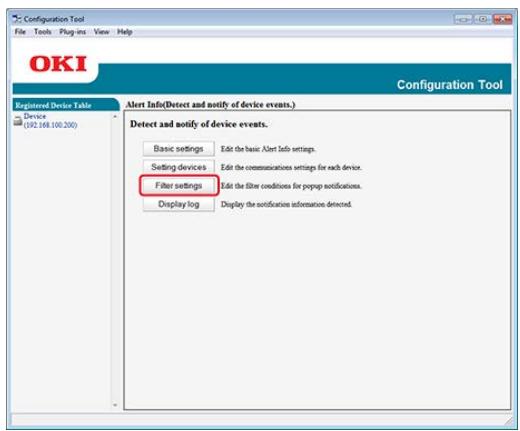Click the device list scroll down arrow
This screenshot has height=431, width=520.
115,405
